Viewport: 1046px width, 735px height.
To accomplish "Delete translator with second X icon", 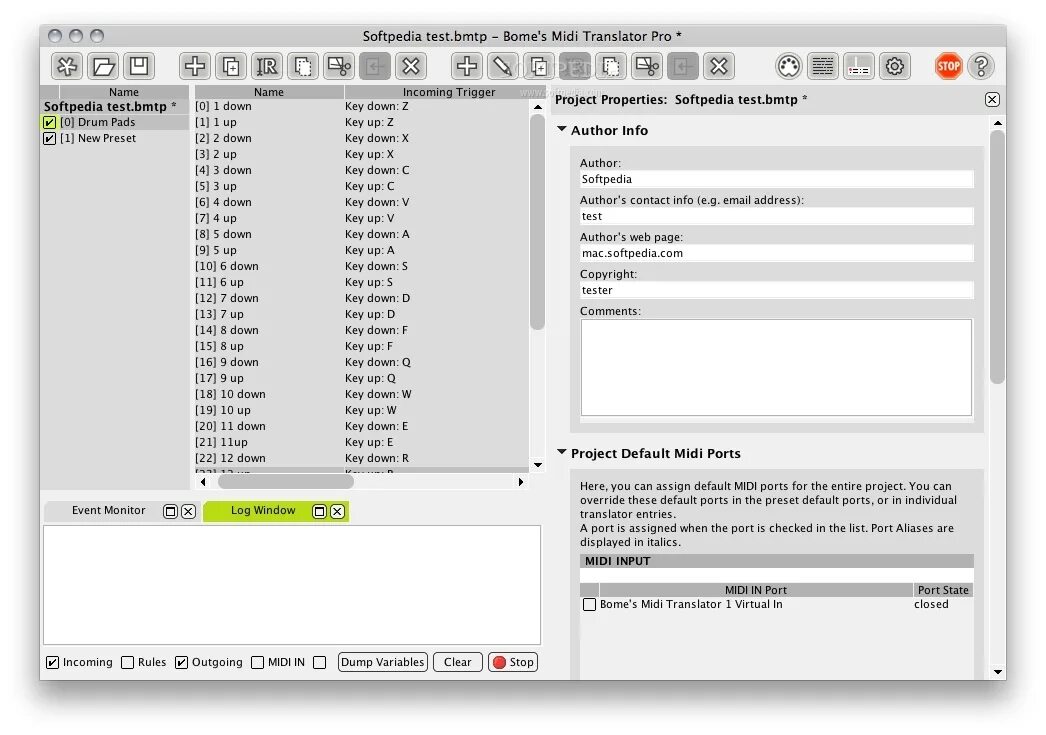I will pos(718,66).
